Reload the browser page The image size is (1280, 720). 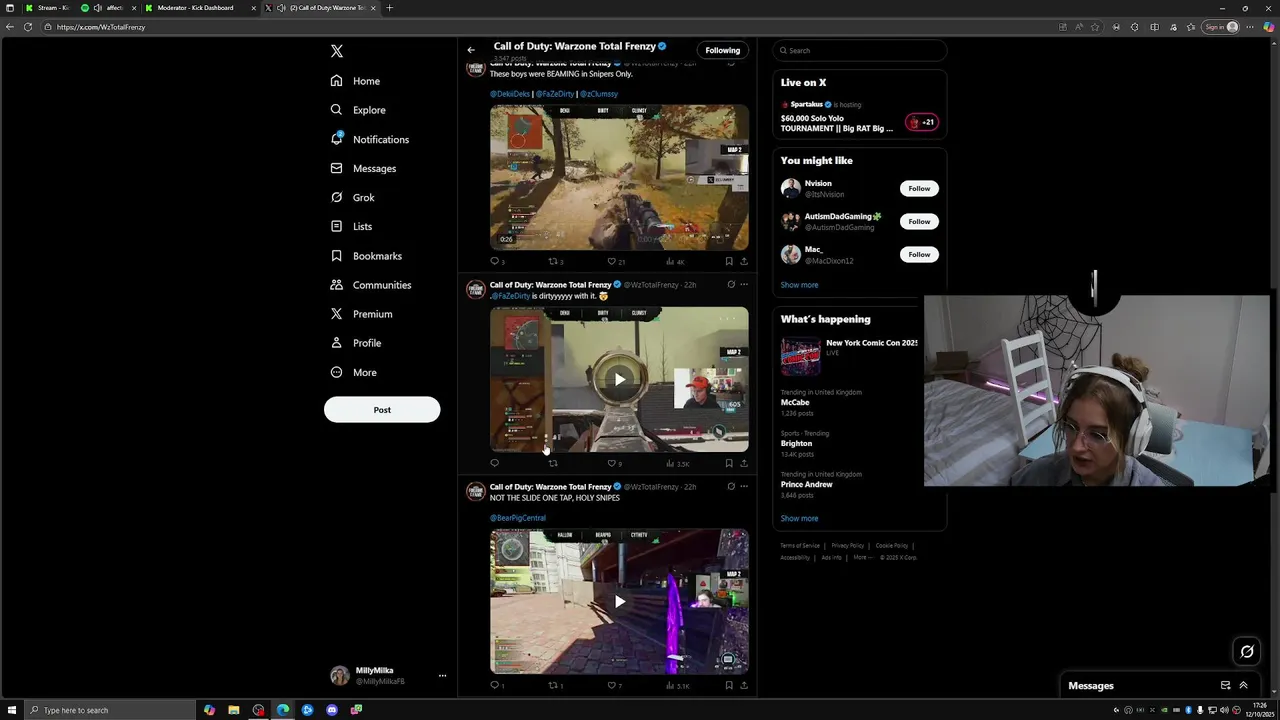pos(28,27)
